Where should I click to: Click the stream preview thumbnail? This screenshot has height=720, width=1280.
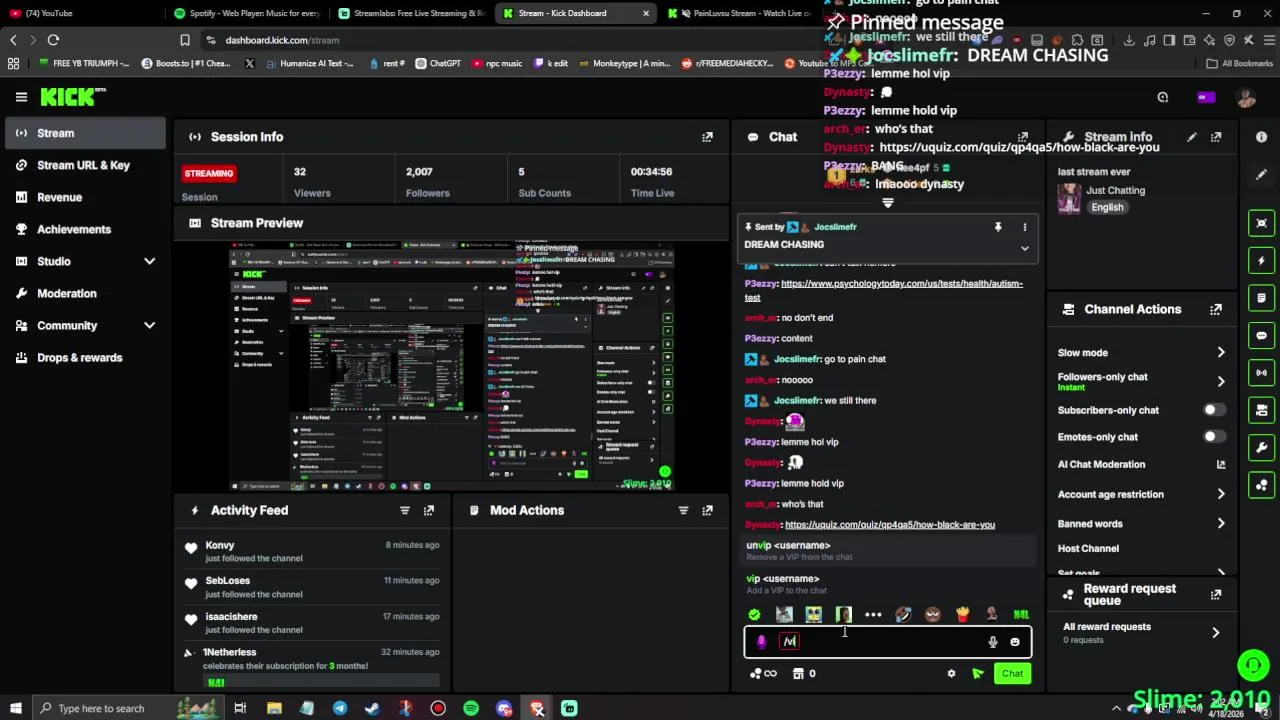point(452,366)
